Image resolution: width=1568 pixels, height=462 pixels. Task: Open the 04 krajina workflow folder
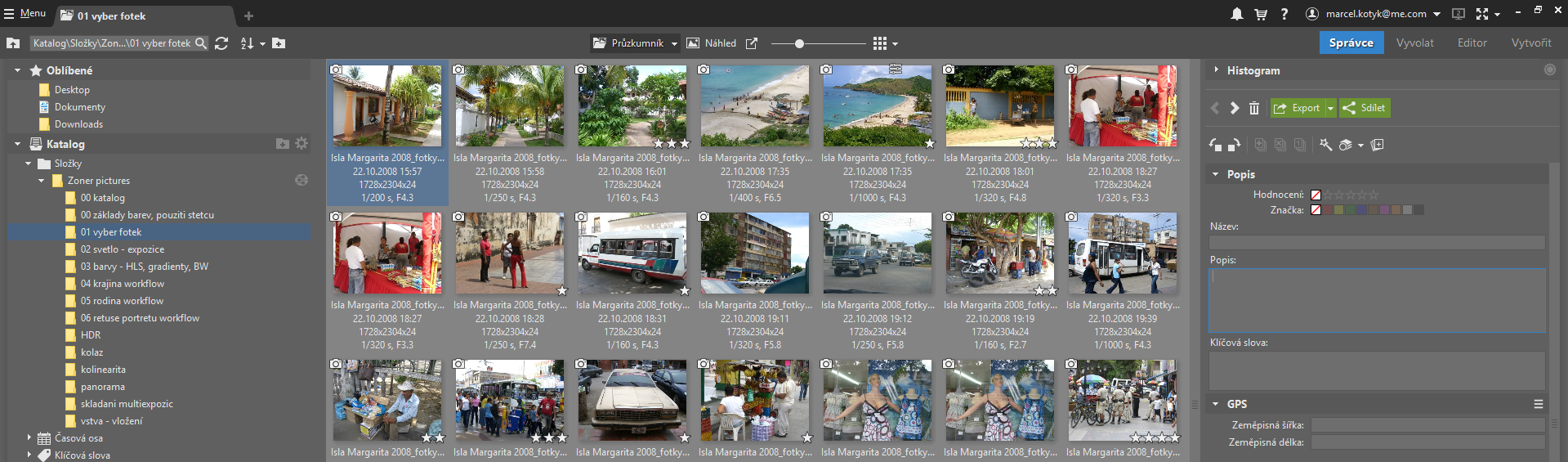(x=122, y=284)
